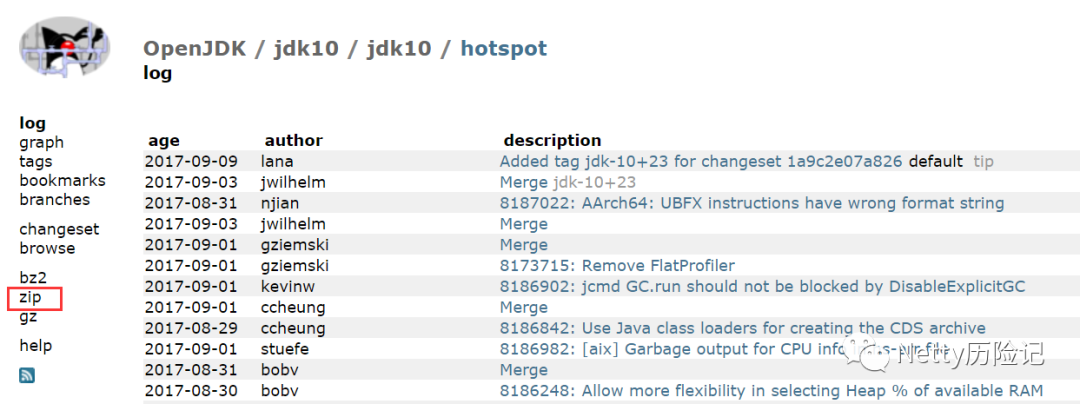Open the tags page
The height and width of the screenshot is (404, 1080).
36,161
